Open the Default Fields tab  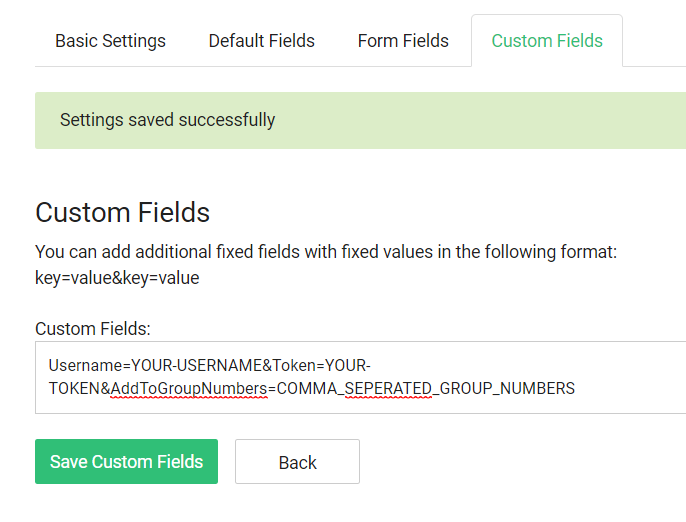(262, 41)
